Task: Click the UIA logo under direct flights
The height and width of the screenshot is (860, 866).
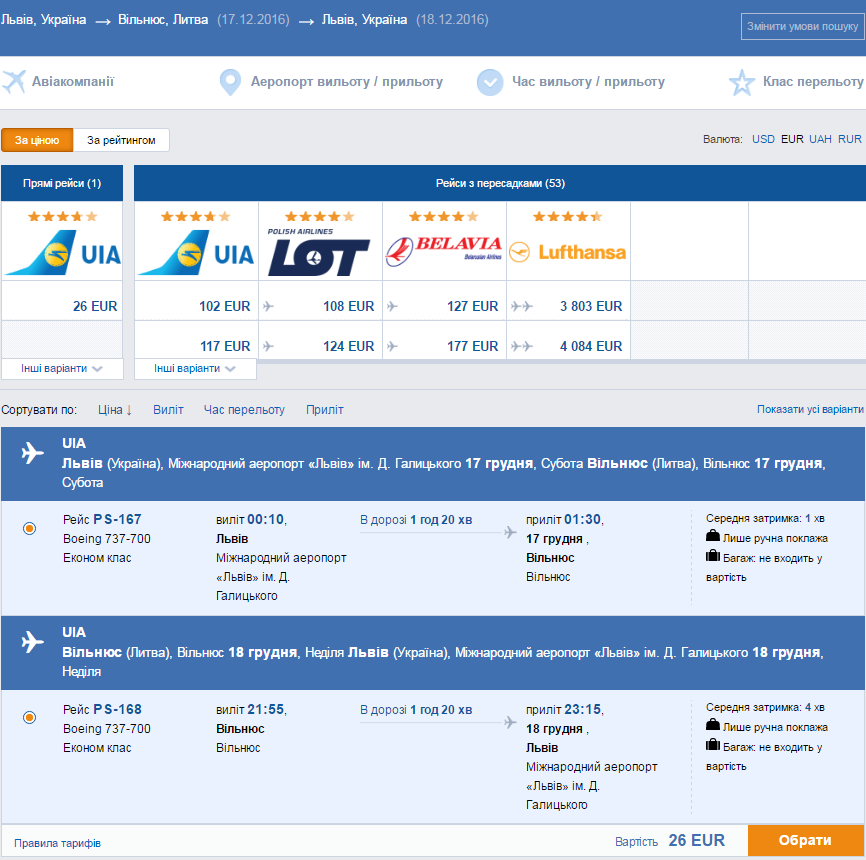Action: click(62, 252)
